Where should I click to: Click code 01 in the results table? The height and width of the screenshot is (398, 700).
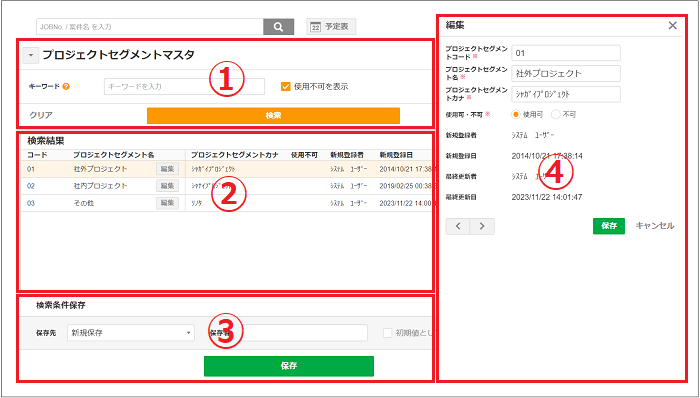point(31,169)
